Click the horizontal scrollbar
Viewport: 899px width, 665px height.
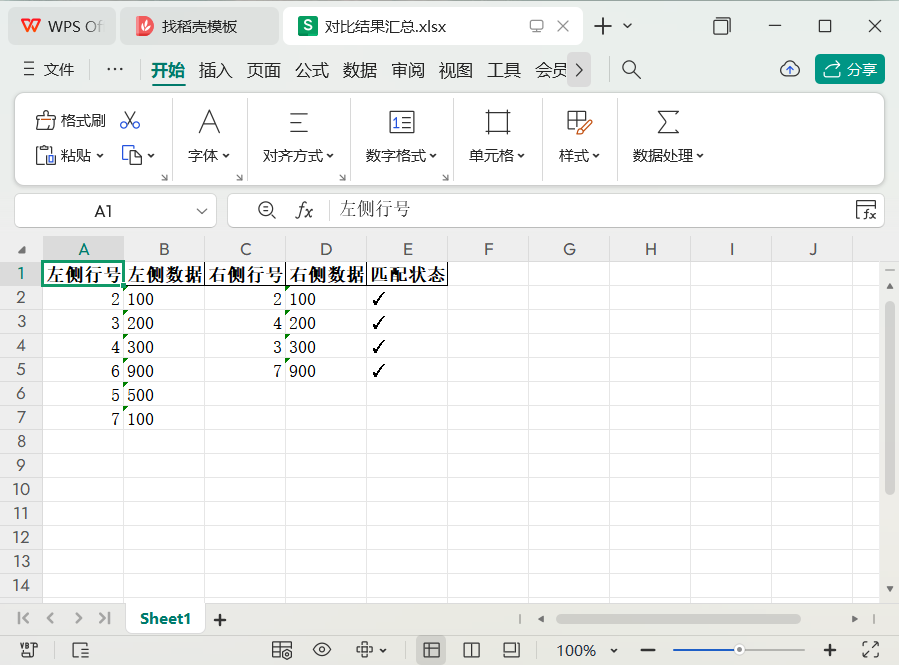[678, 619]
